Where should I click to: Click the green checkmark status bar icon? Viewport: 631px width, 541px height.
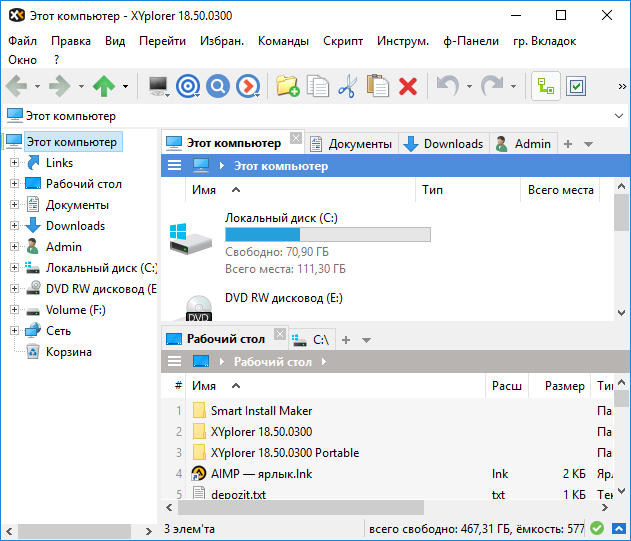[x=597, y=528]
